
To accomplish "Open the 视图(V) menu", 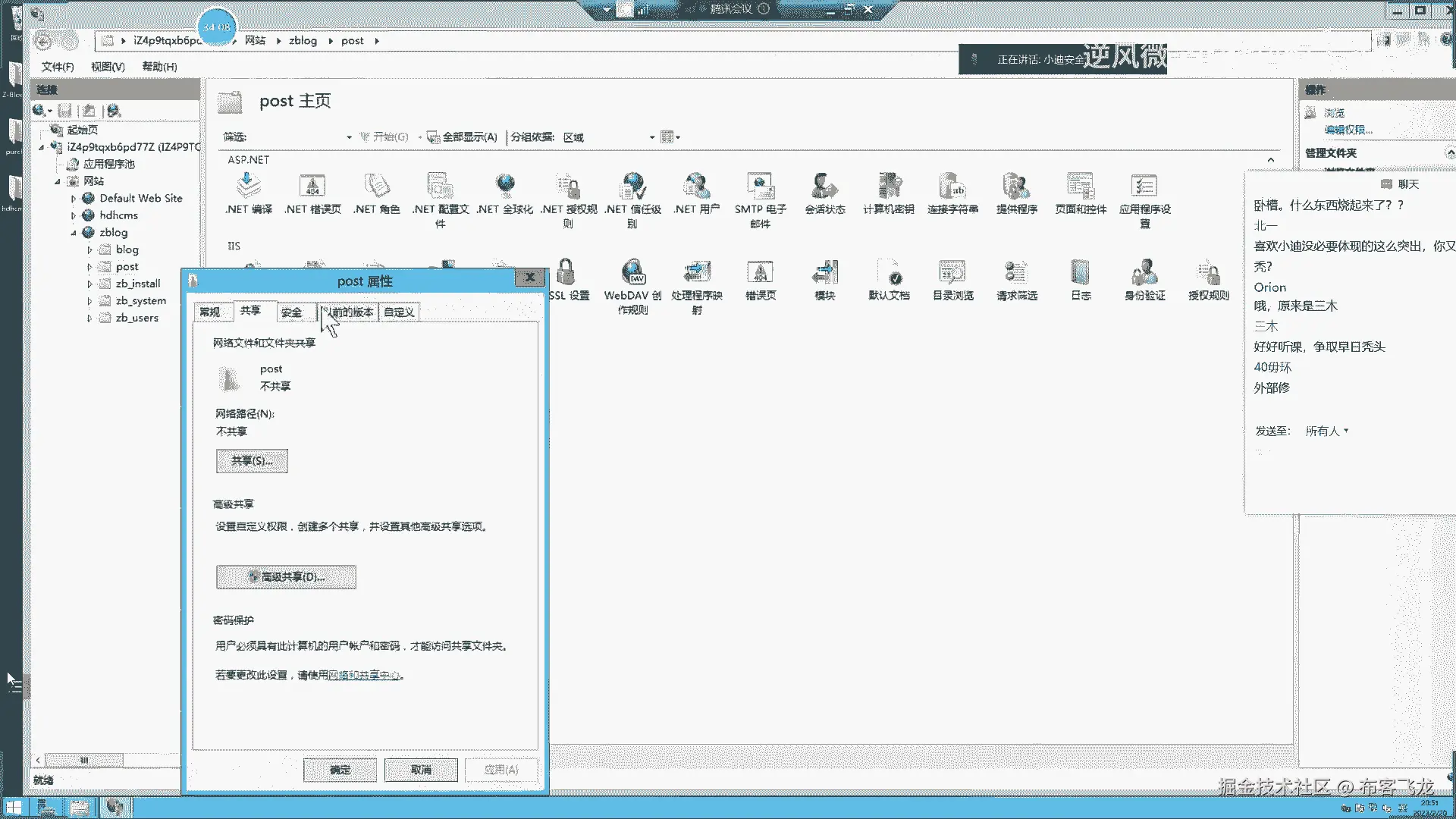I will [108, 67].
